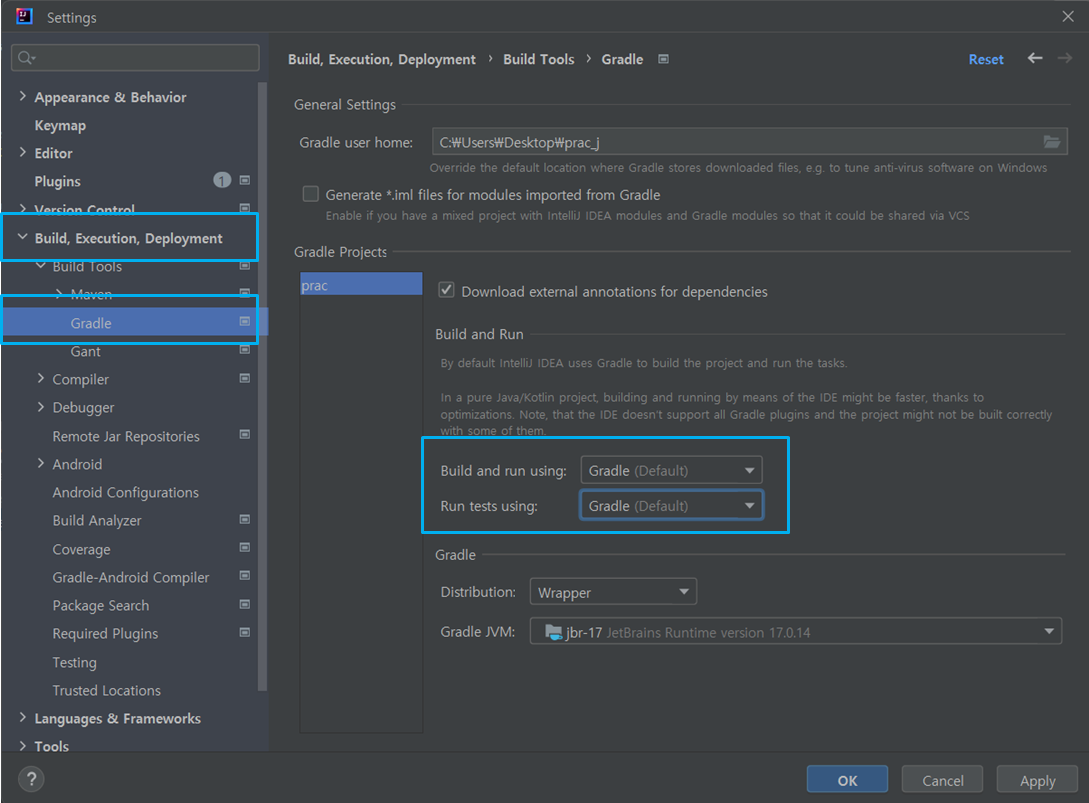The image size is (1089, 803).
Task: Open Android Configurations settings
Action: [x=126, y=492]
